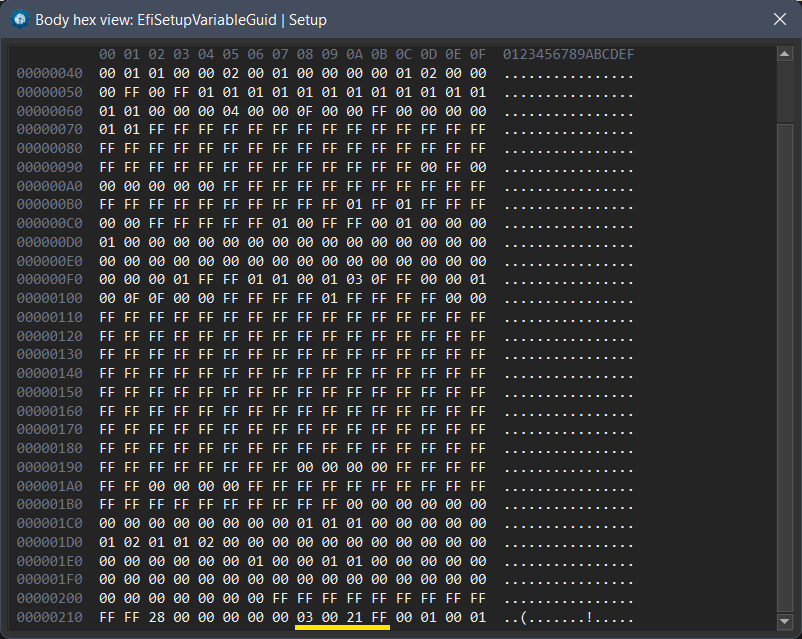Select offset label 000001D0
The height and width of the screenshot is (639, 802).
[50, 542]
